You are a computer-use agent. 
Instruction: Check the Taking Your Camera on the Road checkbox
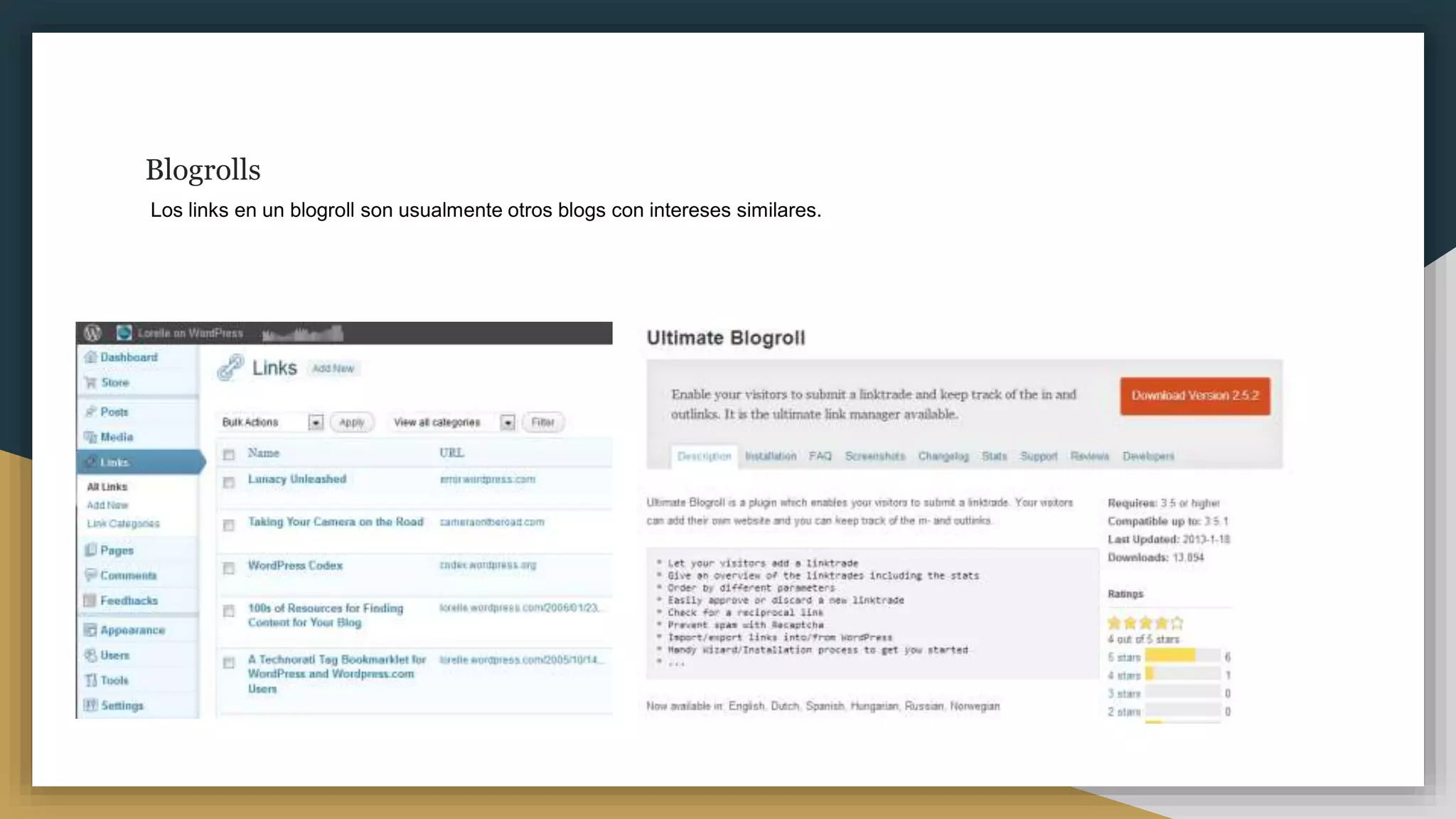(x=229, y=525)
